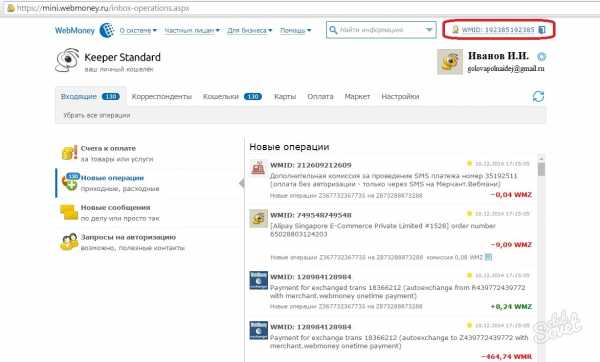Expand Частным лицам menu

click(192, 30)
